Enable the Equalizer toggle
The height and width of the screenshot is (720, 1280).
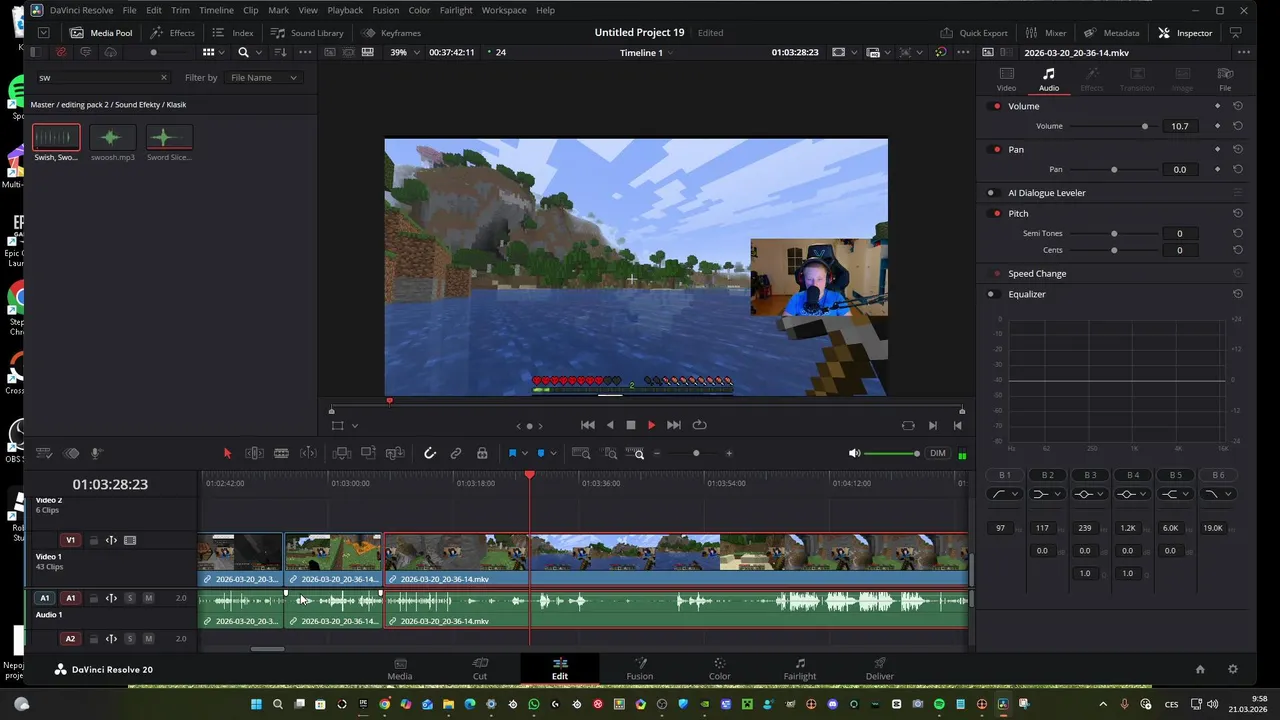pyautogui.click(x=992, y=294)
